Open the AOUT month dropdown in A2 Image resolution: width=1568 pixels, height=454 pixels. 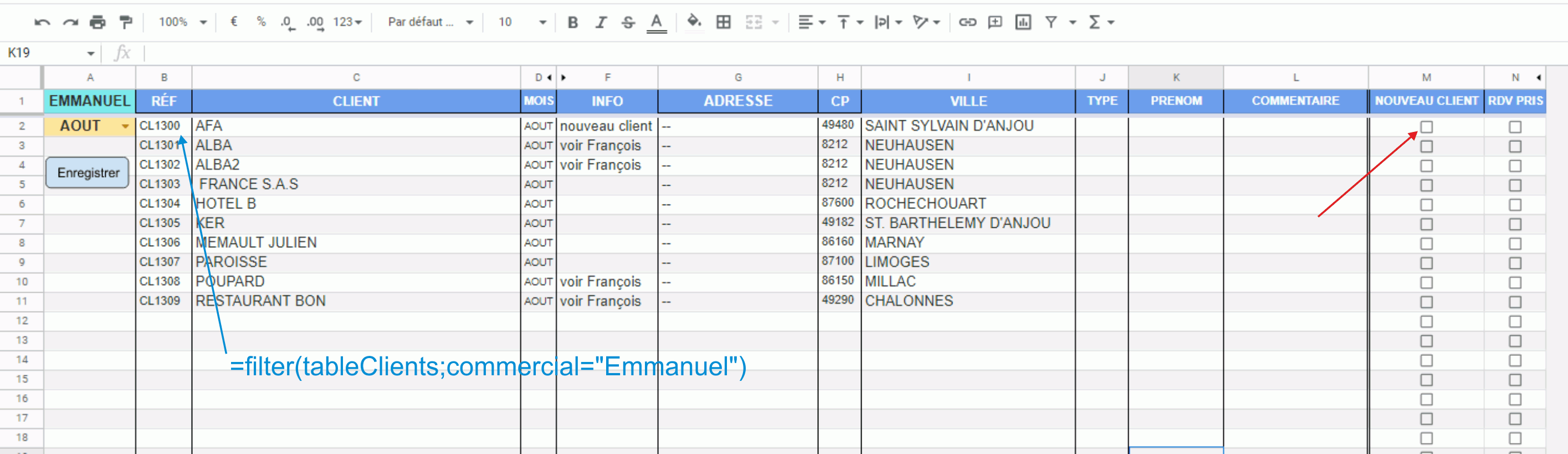click(125, 127)
